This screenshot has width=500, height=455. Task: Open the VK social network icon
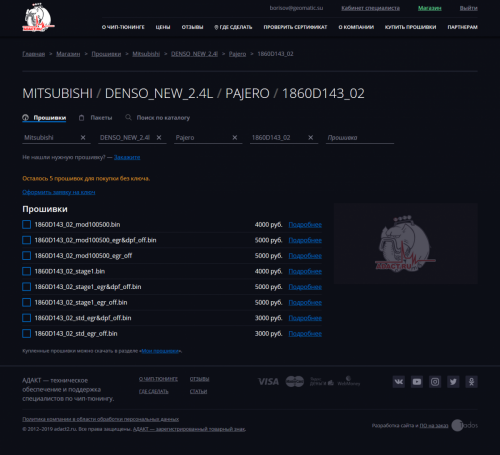399,382
